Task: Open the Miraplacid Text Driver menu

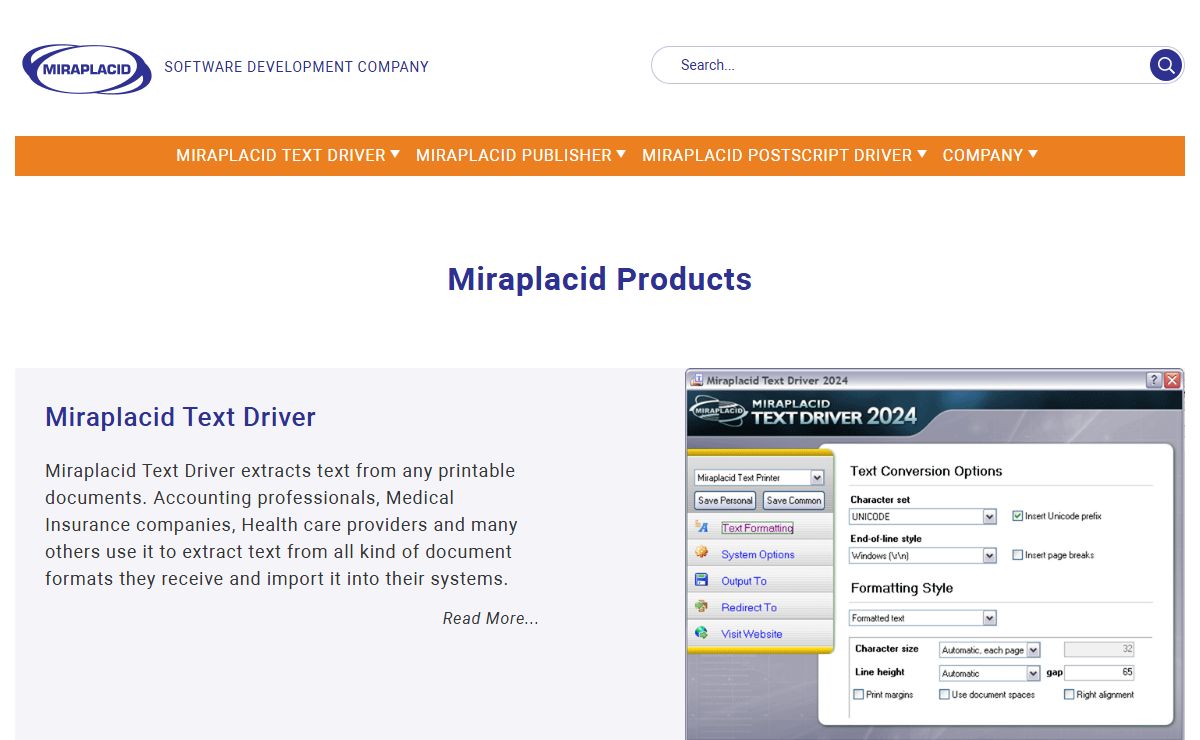Action: 287,156
